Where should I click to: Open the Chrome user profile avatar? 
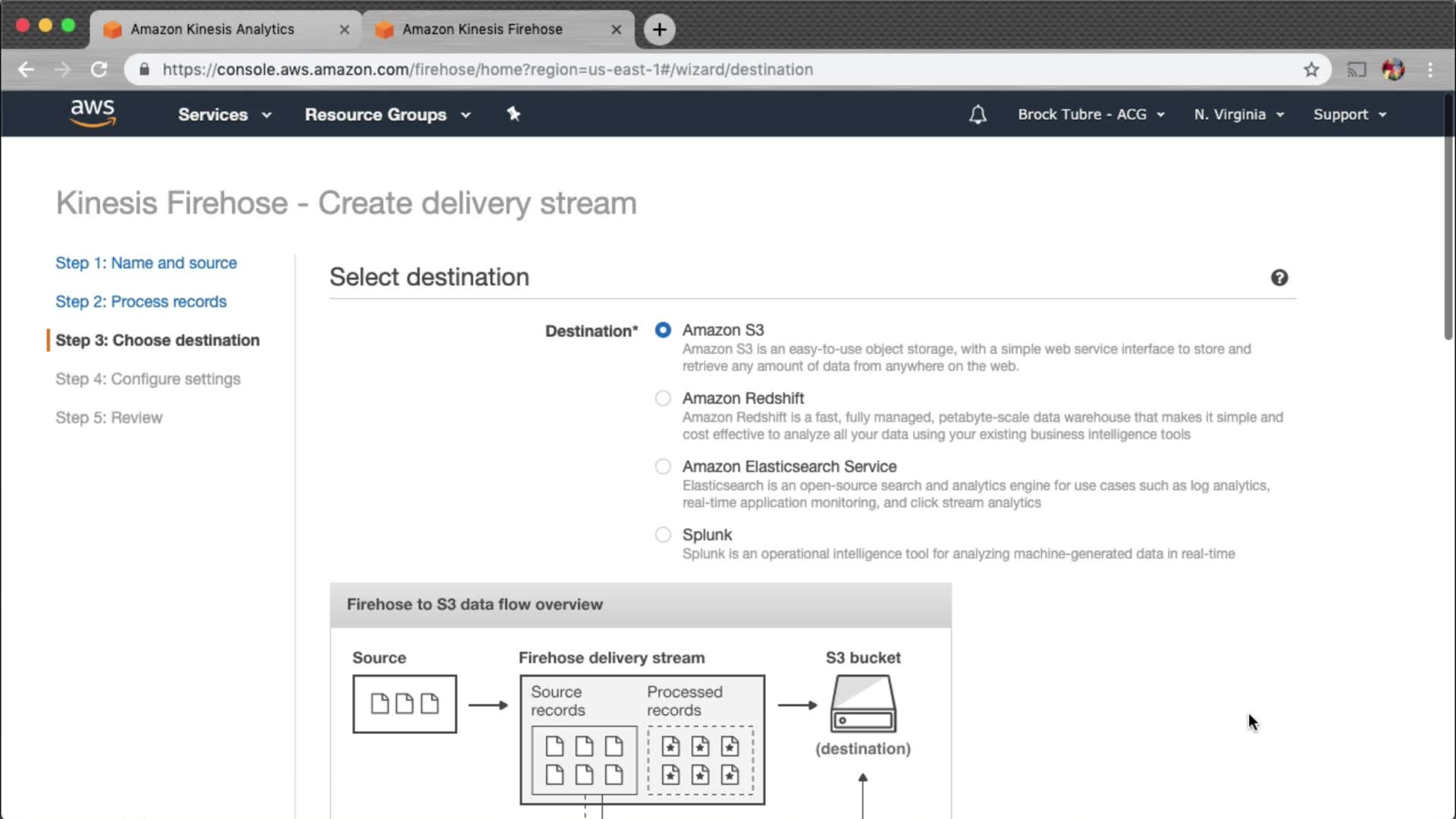point(1393,70)
